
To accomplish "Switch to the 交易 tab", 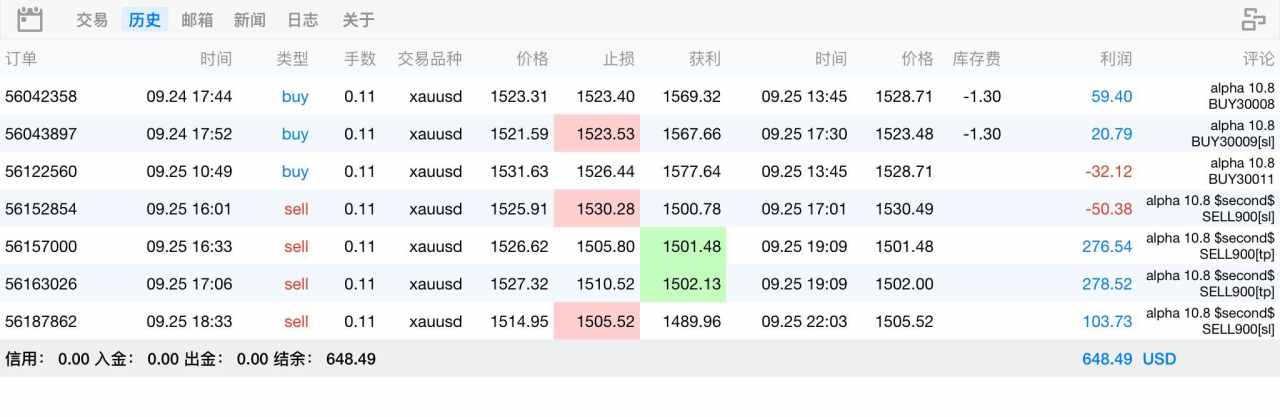I will pos(92,20).
